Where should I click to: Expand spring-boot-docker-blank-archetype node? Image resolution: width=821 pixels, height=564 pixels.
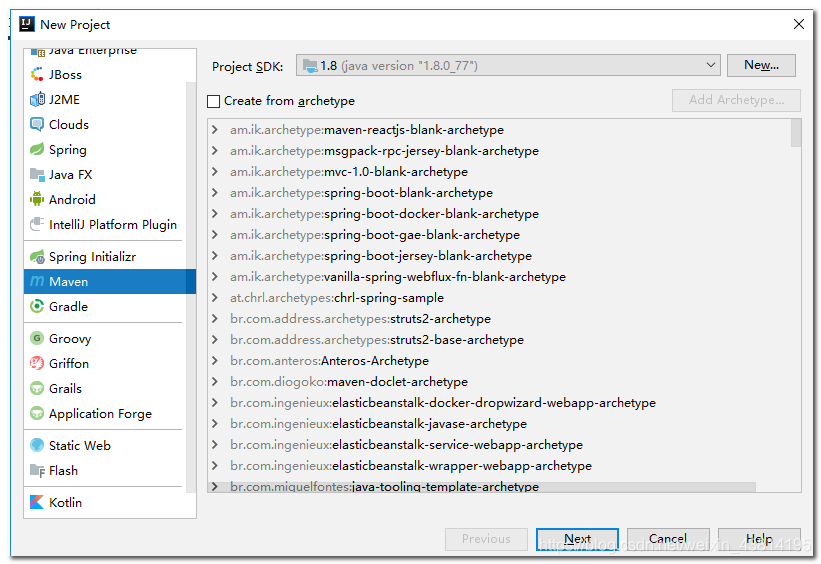tap(215, 213)
